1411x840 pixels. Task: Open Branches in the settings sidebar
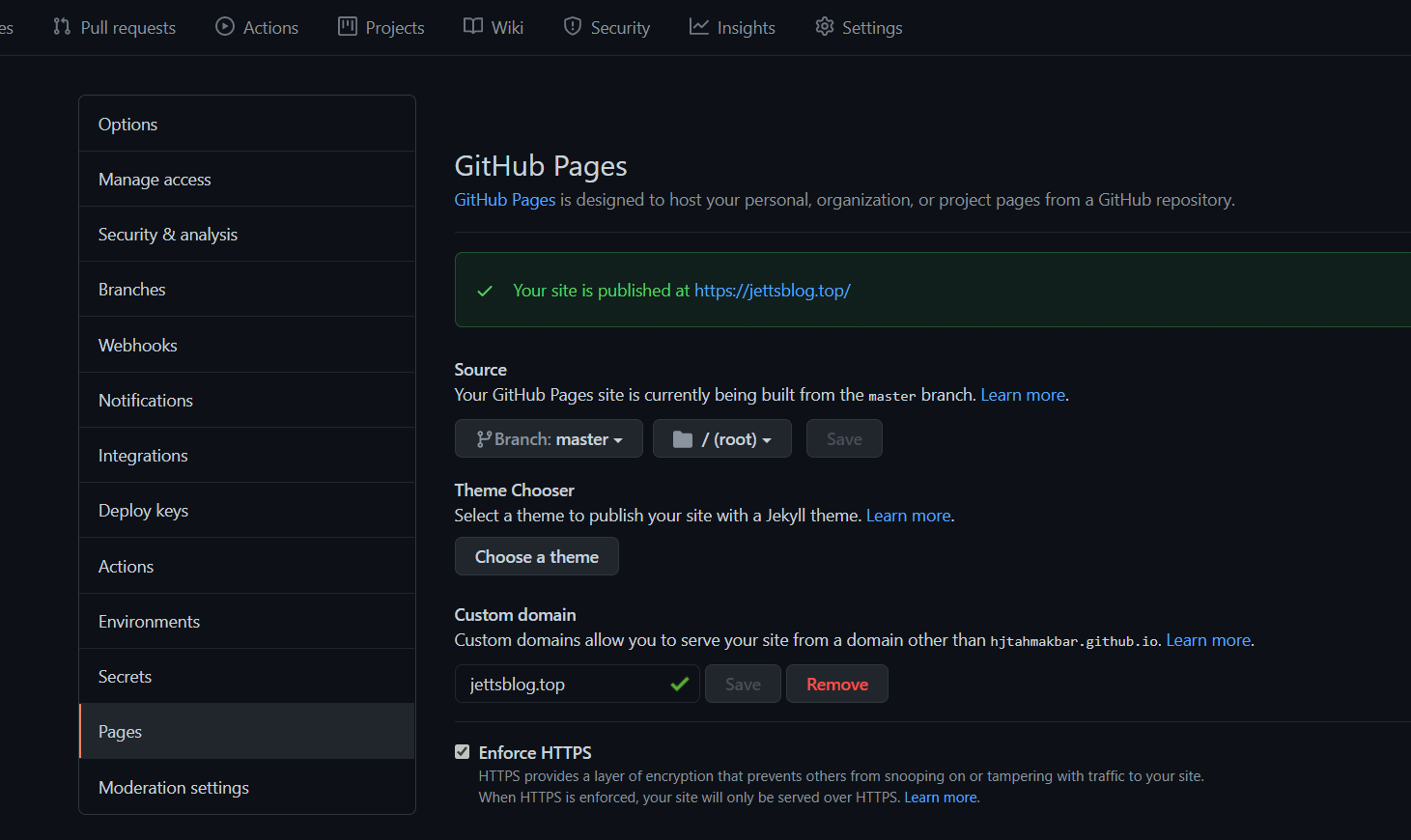(132, 290)
